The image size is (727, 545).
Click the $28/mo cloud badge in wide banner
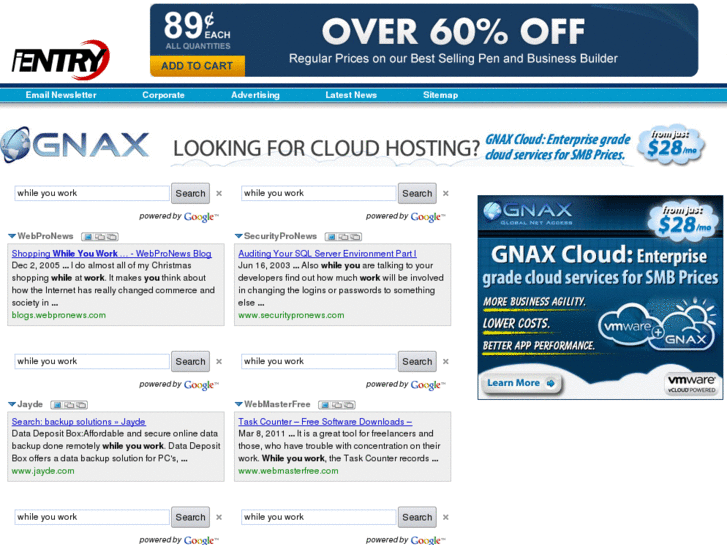pos(671,146)
